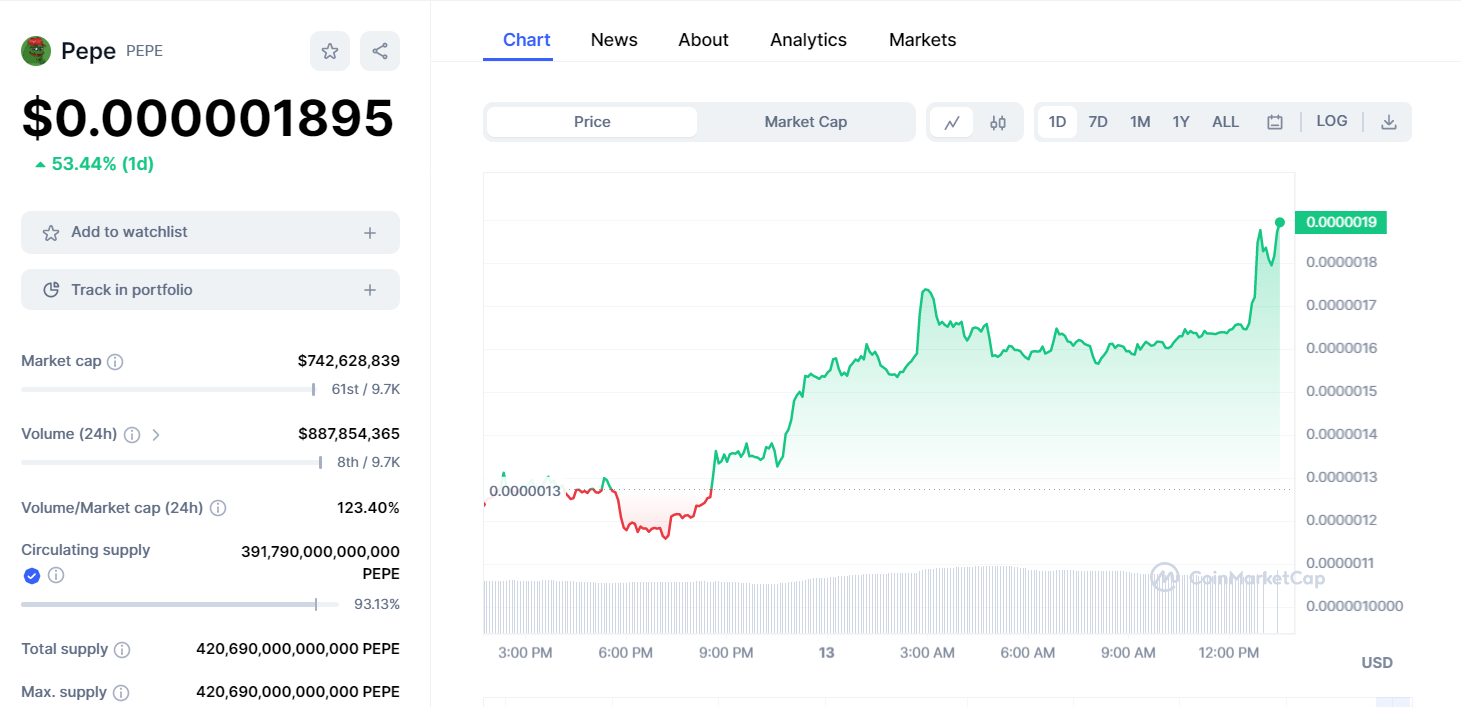Click the share icon beside Pepe title
Viewport: 1461px width, 707px height.
(380, 51)
